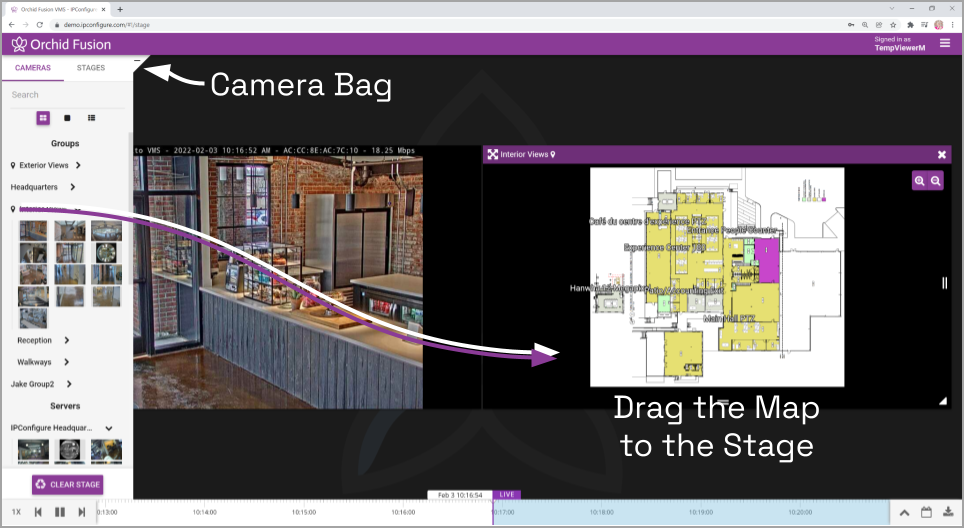Click the 10:16:00 mark on timeline
The width and height of the screenshot is (964, 528).
point(403,512)
